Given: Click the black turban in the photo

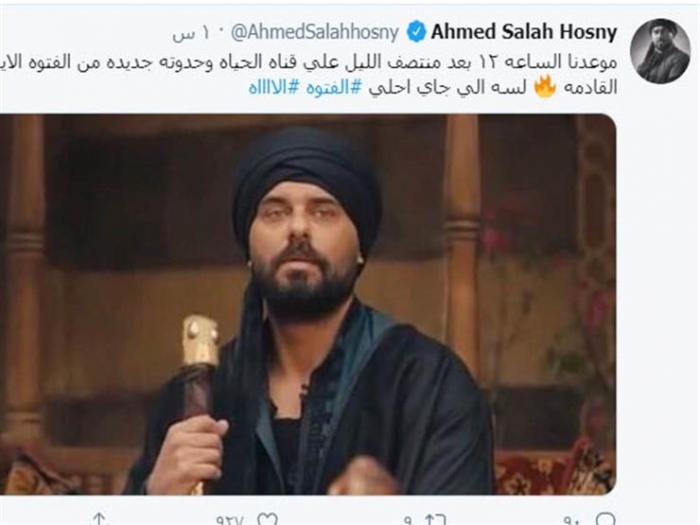Looking at the screenshot, I should [306, 188].
